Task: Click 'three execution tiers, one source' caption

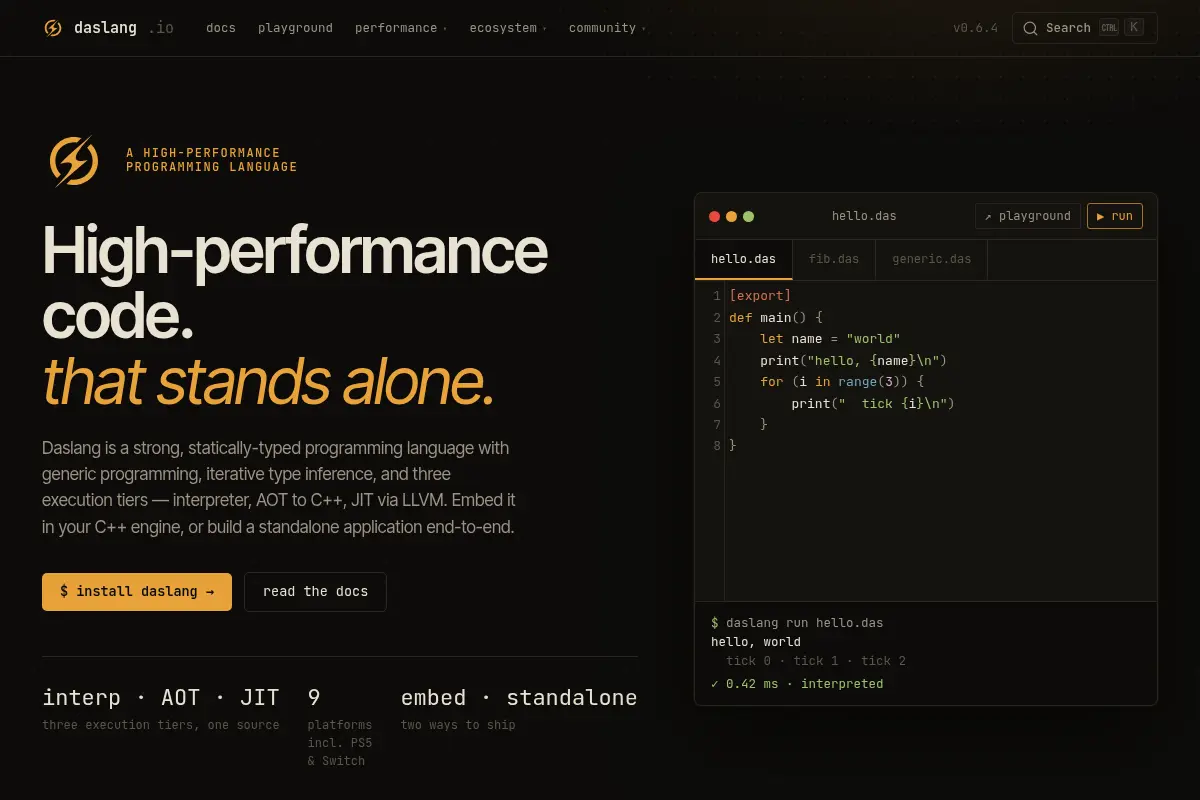Action: 161,725
